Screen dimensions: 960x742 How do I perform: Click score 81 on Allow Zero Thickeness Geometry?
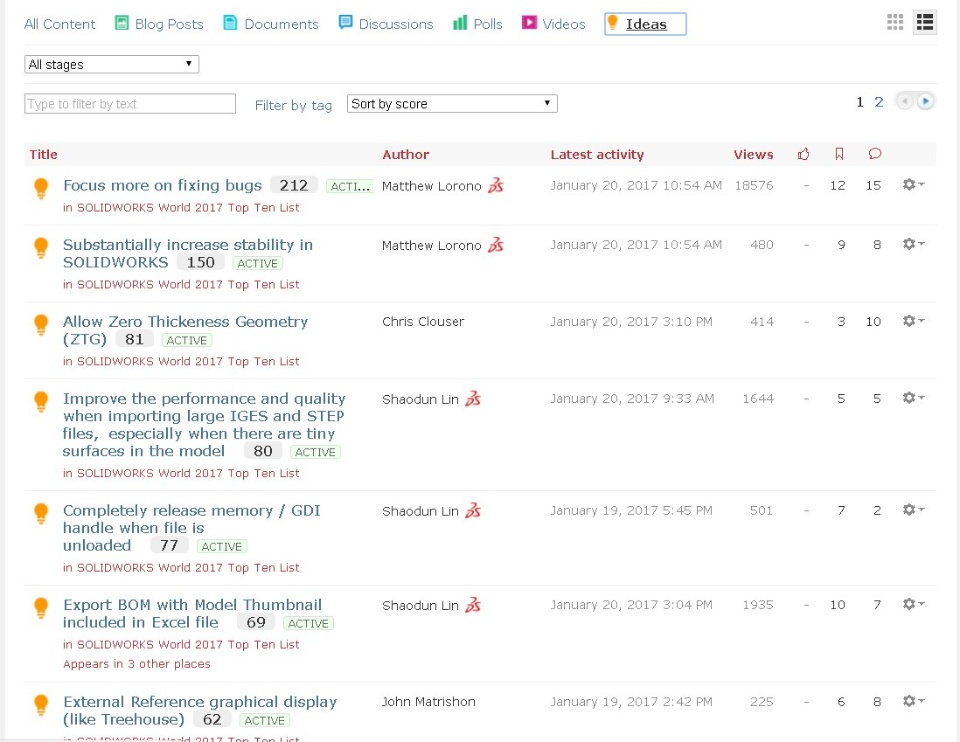coord(134,339)
